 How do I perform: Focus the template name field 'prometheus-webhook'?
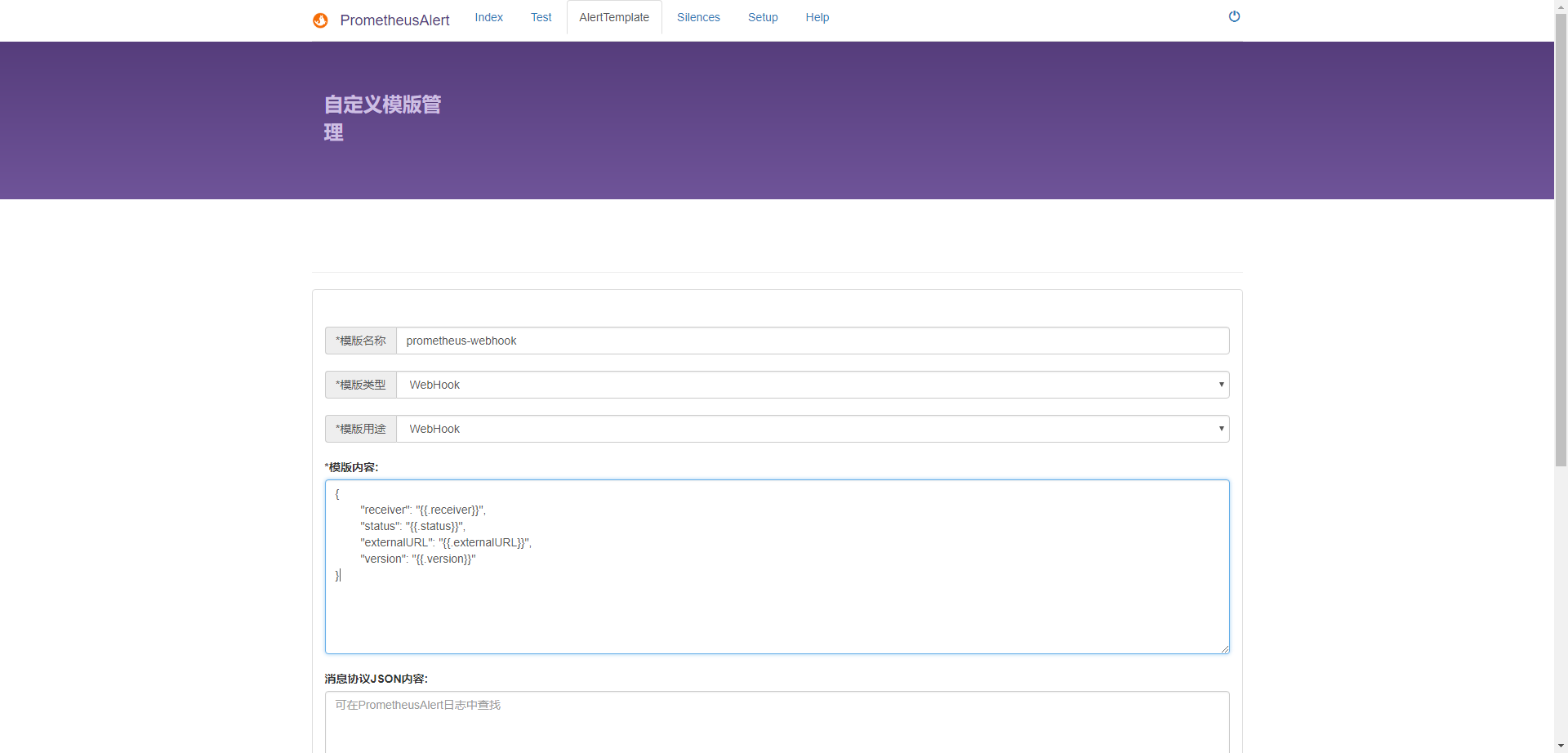[x=813, y=341]
